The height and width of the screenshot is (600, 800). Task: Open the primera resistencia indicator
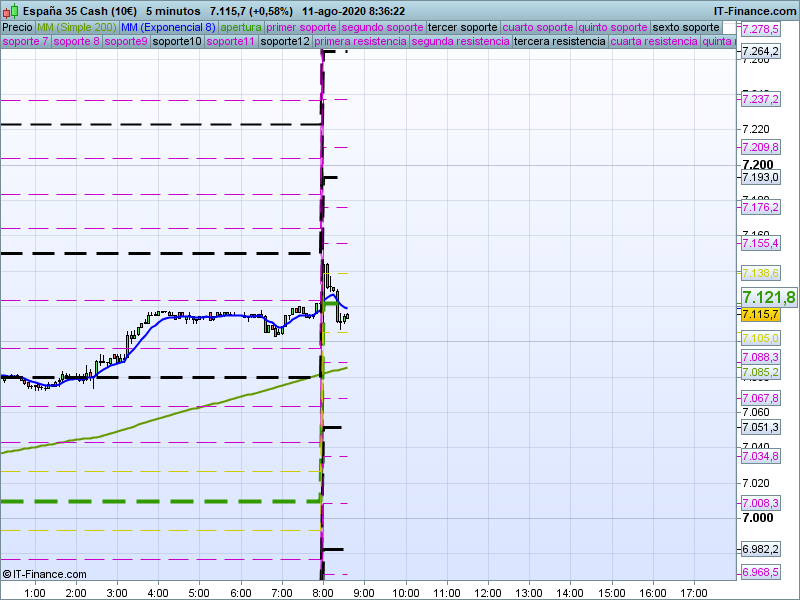pyautogui.click(x=360, y=42)
